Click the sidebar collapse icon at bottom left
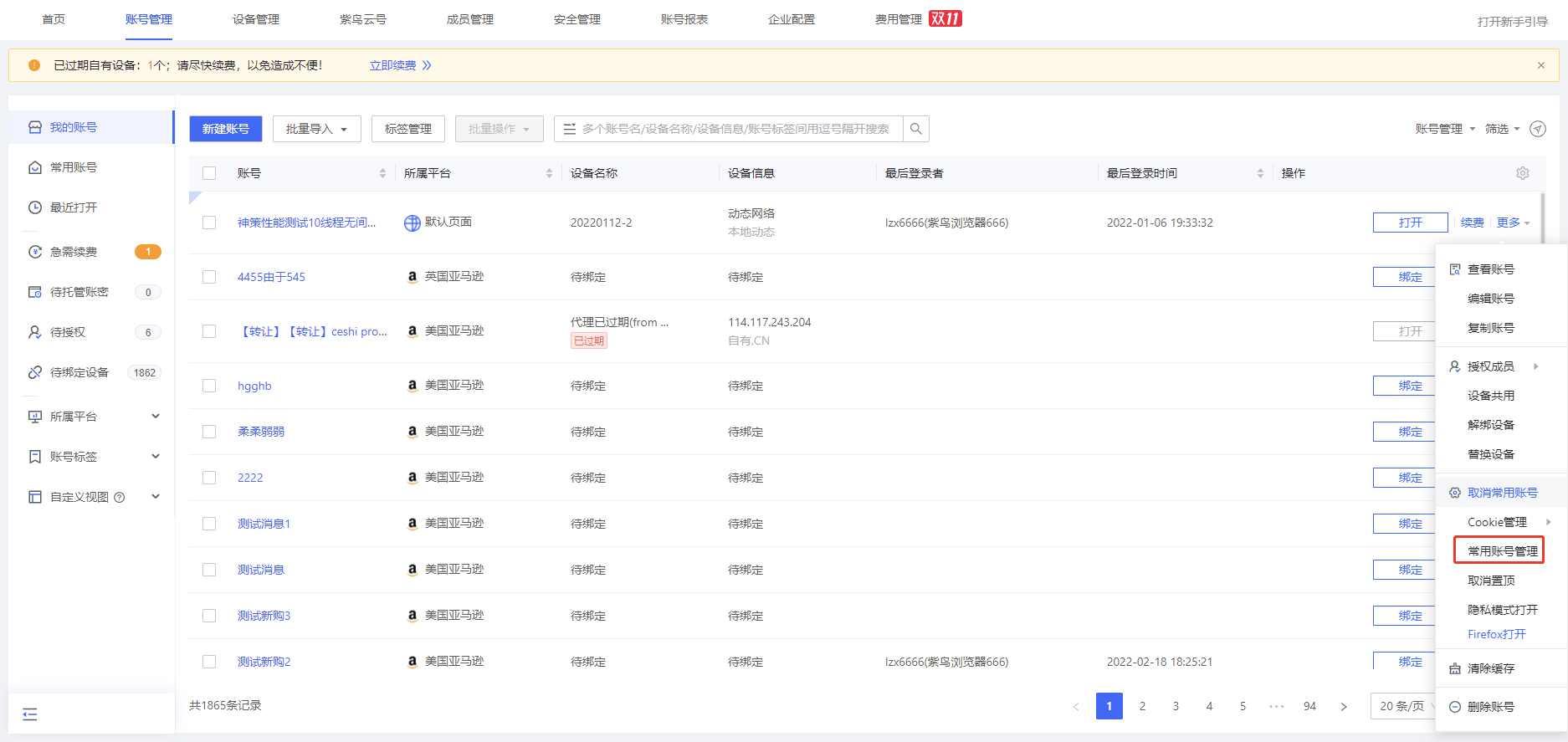 pos(30,714)
